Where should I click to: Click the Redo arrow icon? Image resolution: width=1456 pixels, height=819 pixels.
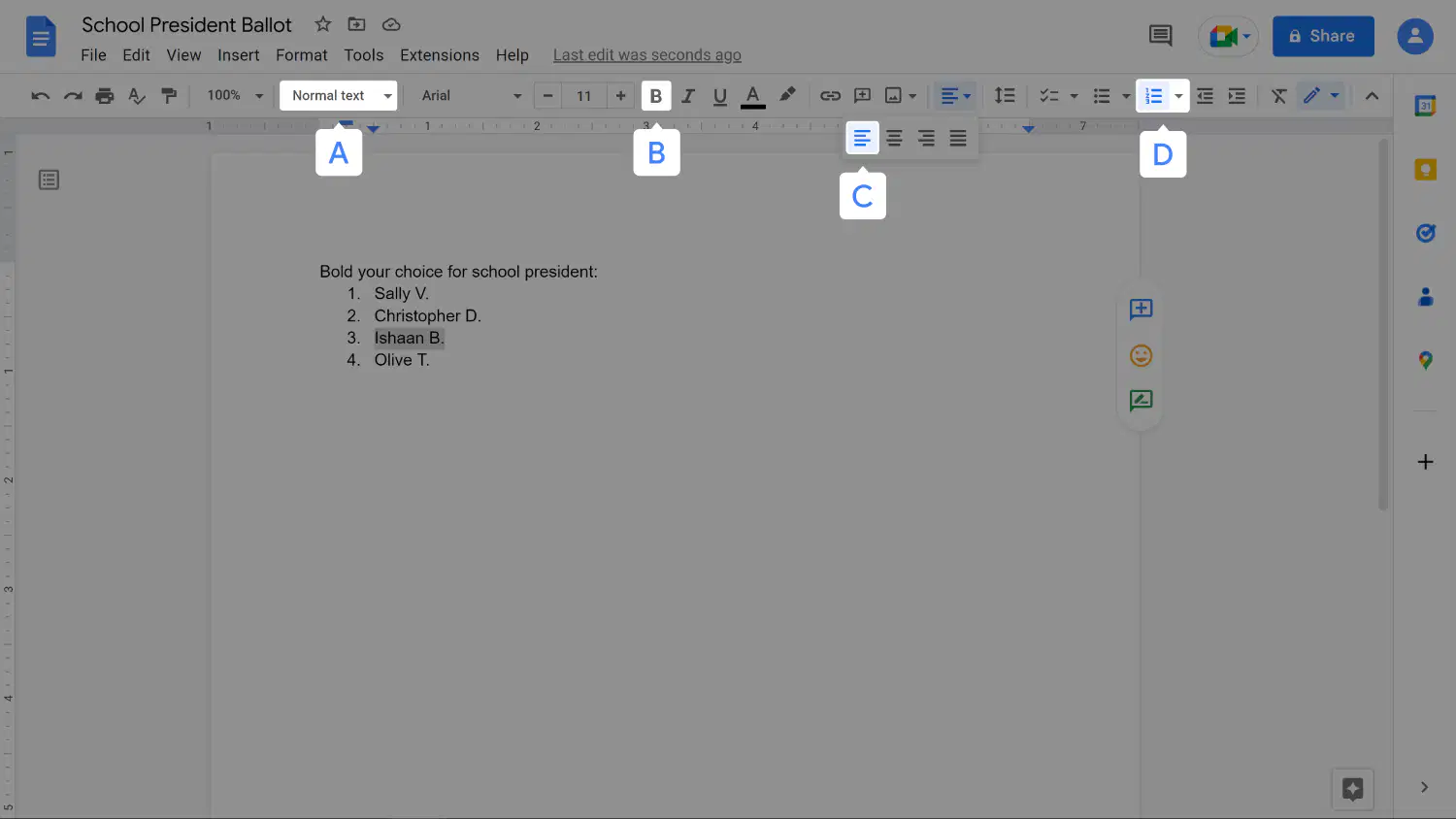[73, 96]
